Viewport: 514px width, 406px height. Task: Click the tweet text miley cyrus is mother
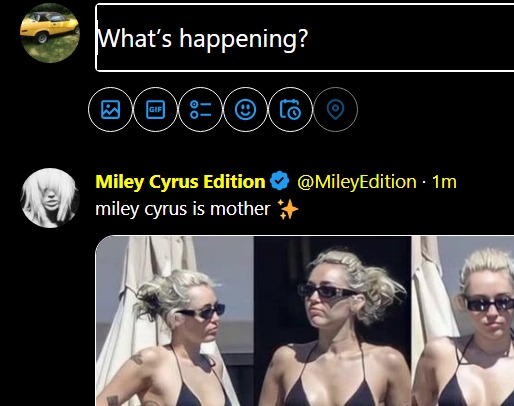[x=183, y=209]
